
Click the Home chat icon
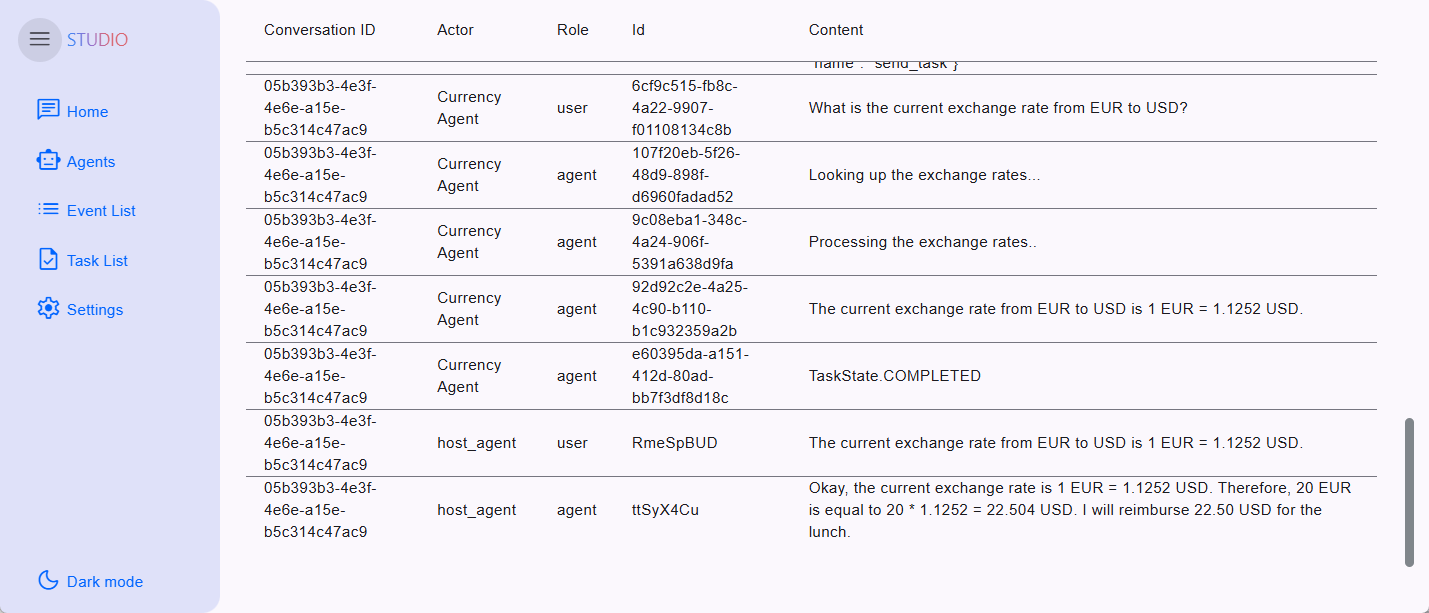48,110
